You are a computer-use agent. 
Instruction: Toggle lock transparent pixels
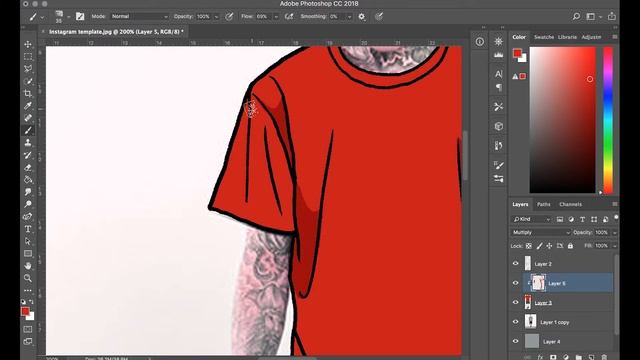point(529,246)
